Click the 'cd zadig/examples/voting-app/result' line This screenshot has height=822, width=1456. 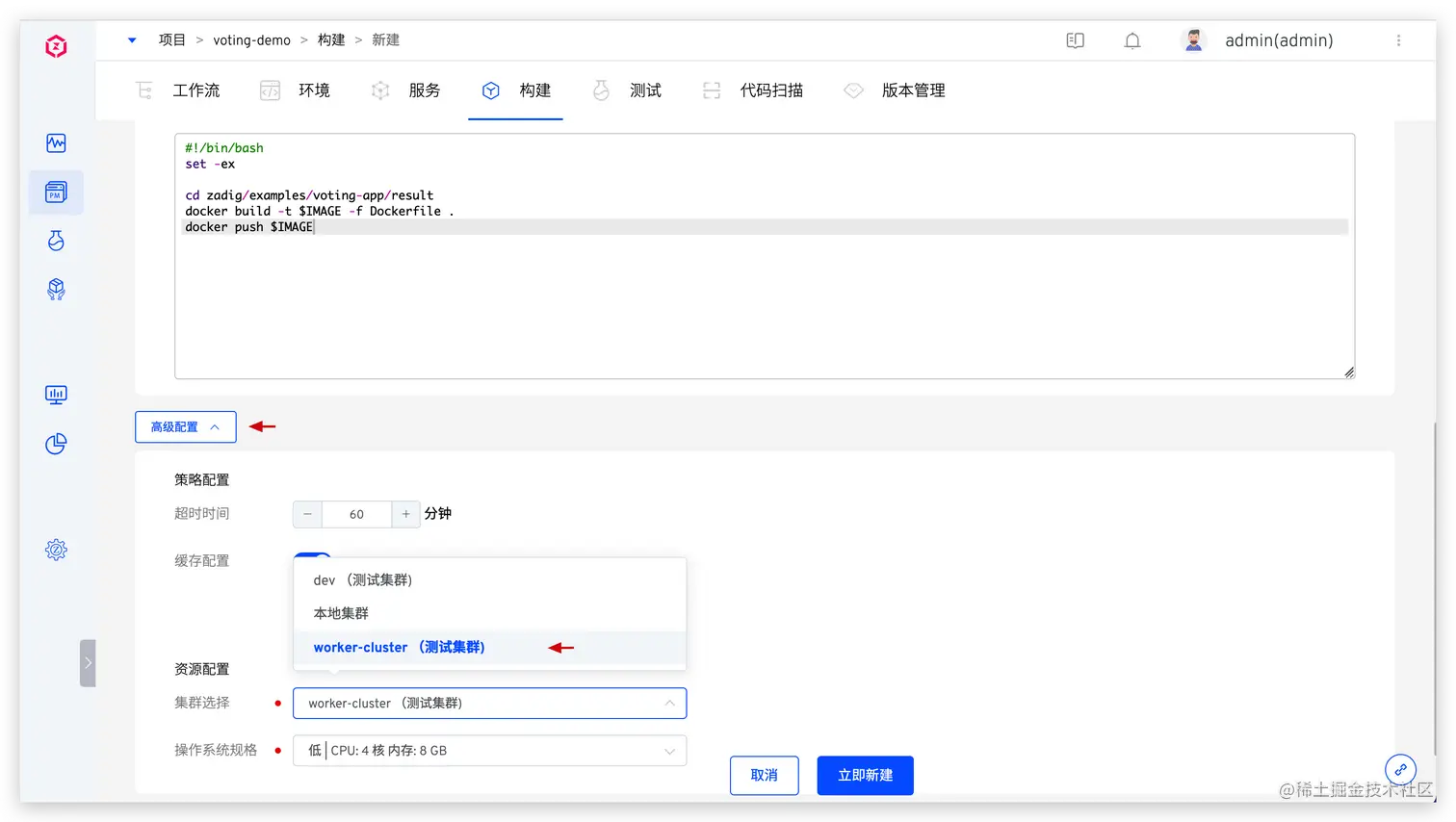[x=309, y=195]
